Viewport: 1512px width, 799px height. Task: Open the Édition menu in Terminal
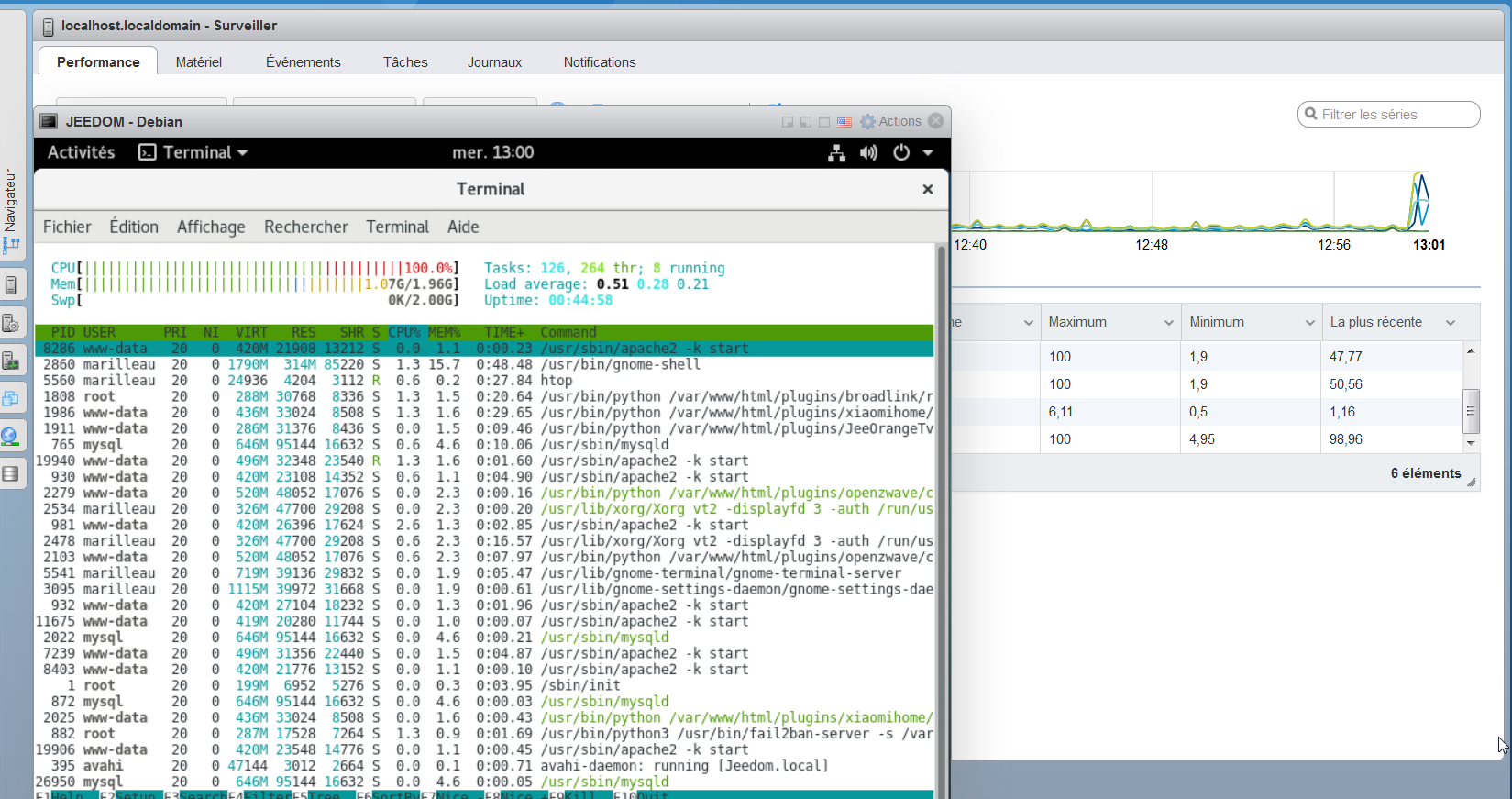coord(134,227)
